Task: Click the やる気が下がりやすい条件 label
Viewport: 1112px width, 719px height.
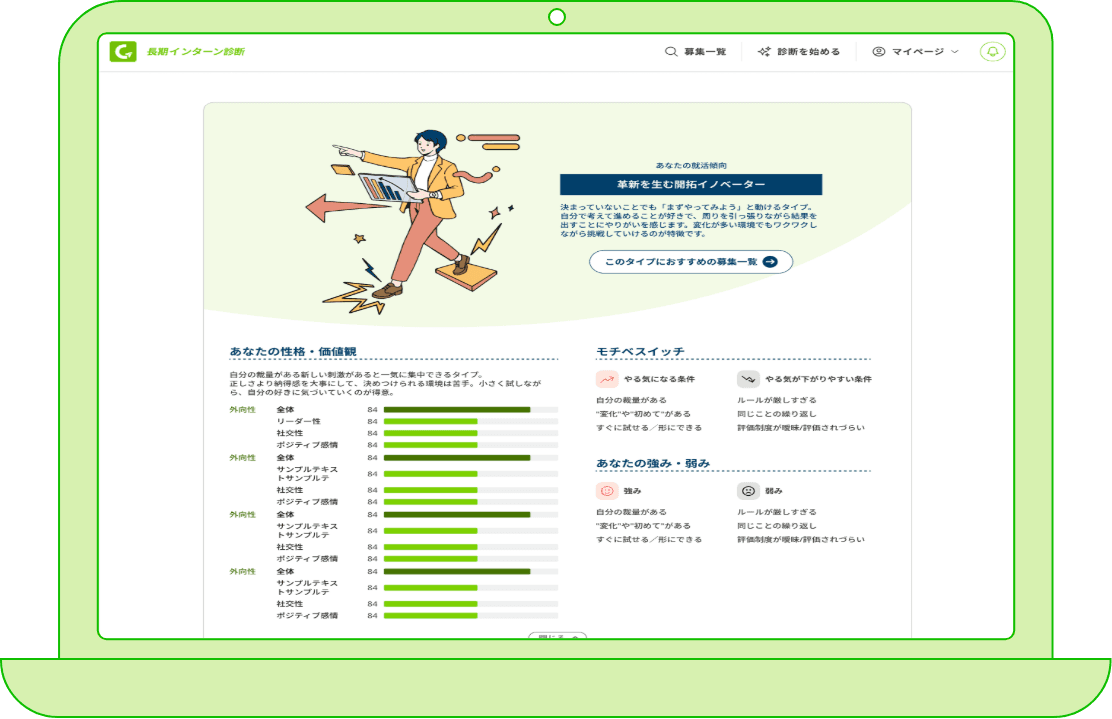Action: tap(818, 379)
